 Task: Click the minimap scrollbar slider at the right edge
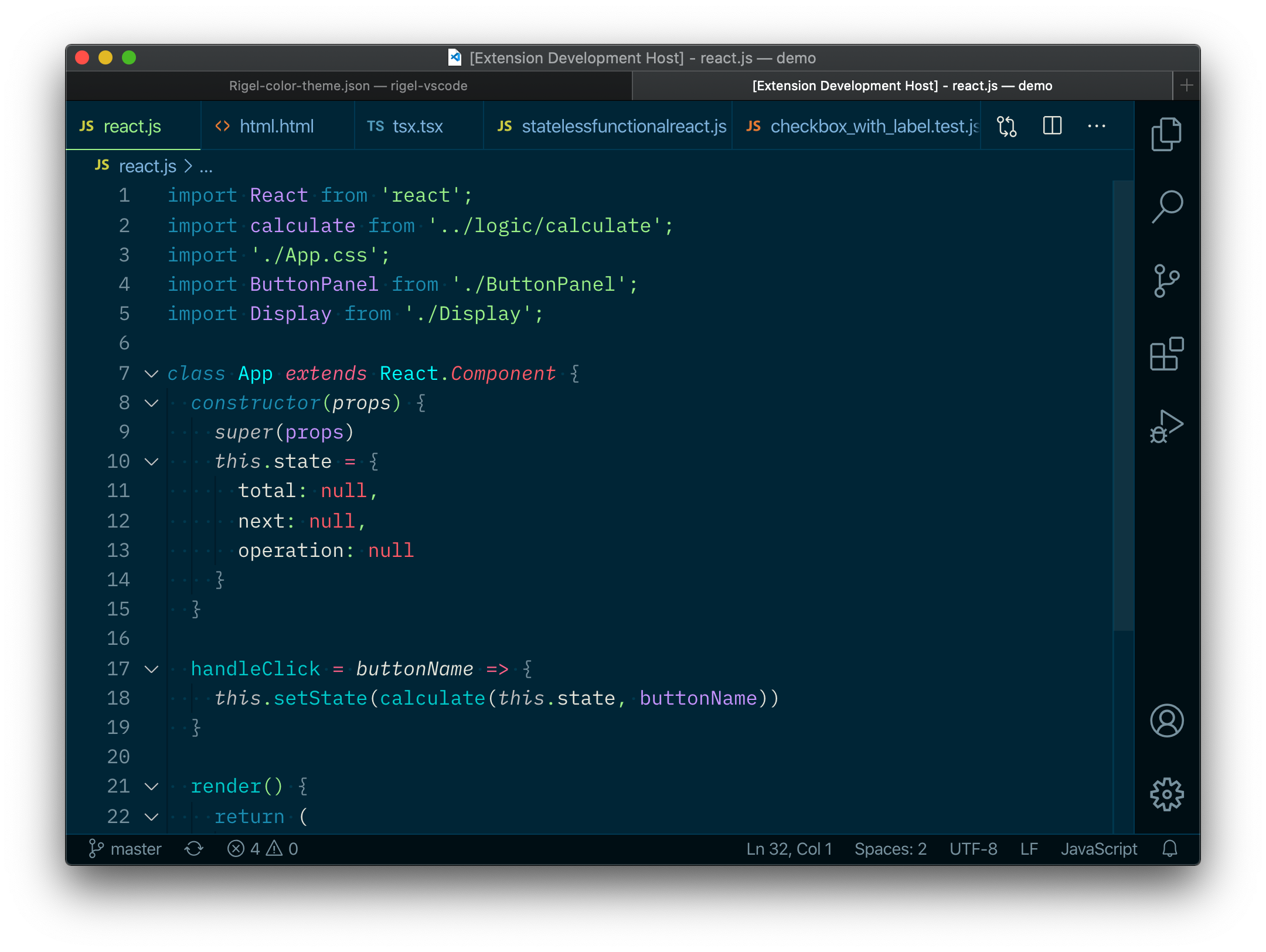click(1123, 404)
